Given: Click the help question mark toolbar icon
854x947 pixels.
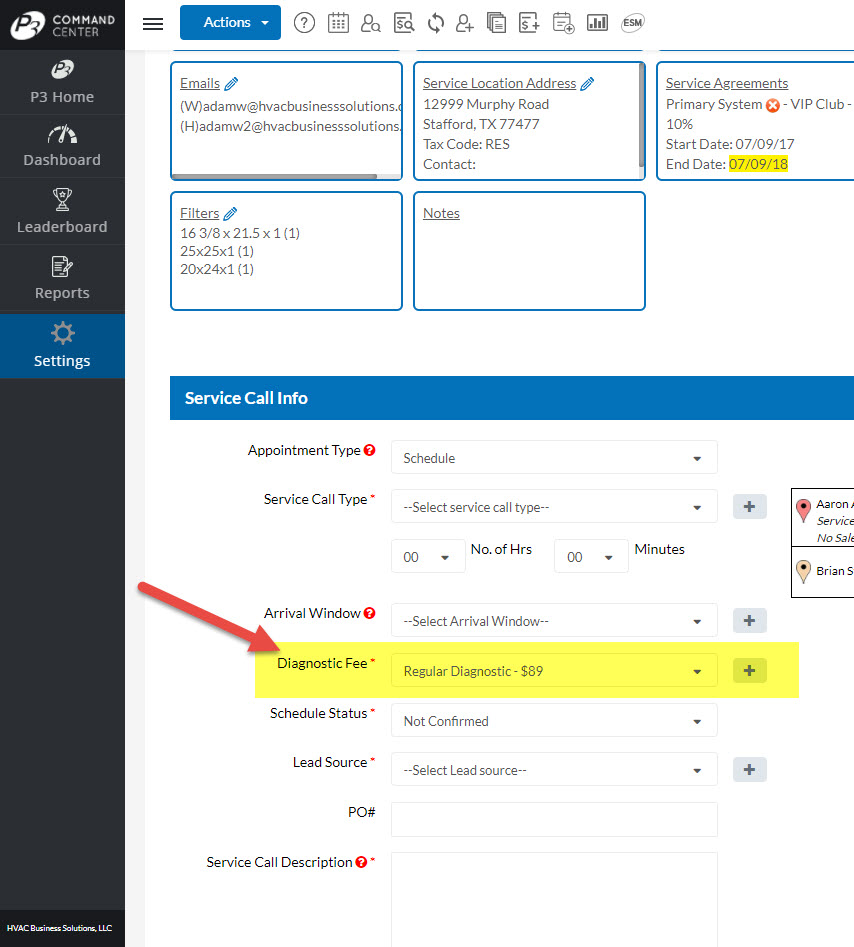Looking at the screenshot, I should pyautogui.click(x=304, y=23).
